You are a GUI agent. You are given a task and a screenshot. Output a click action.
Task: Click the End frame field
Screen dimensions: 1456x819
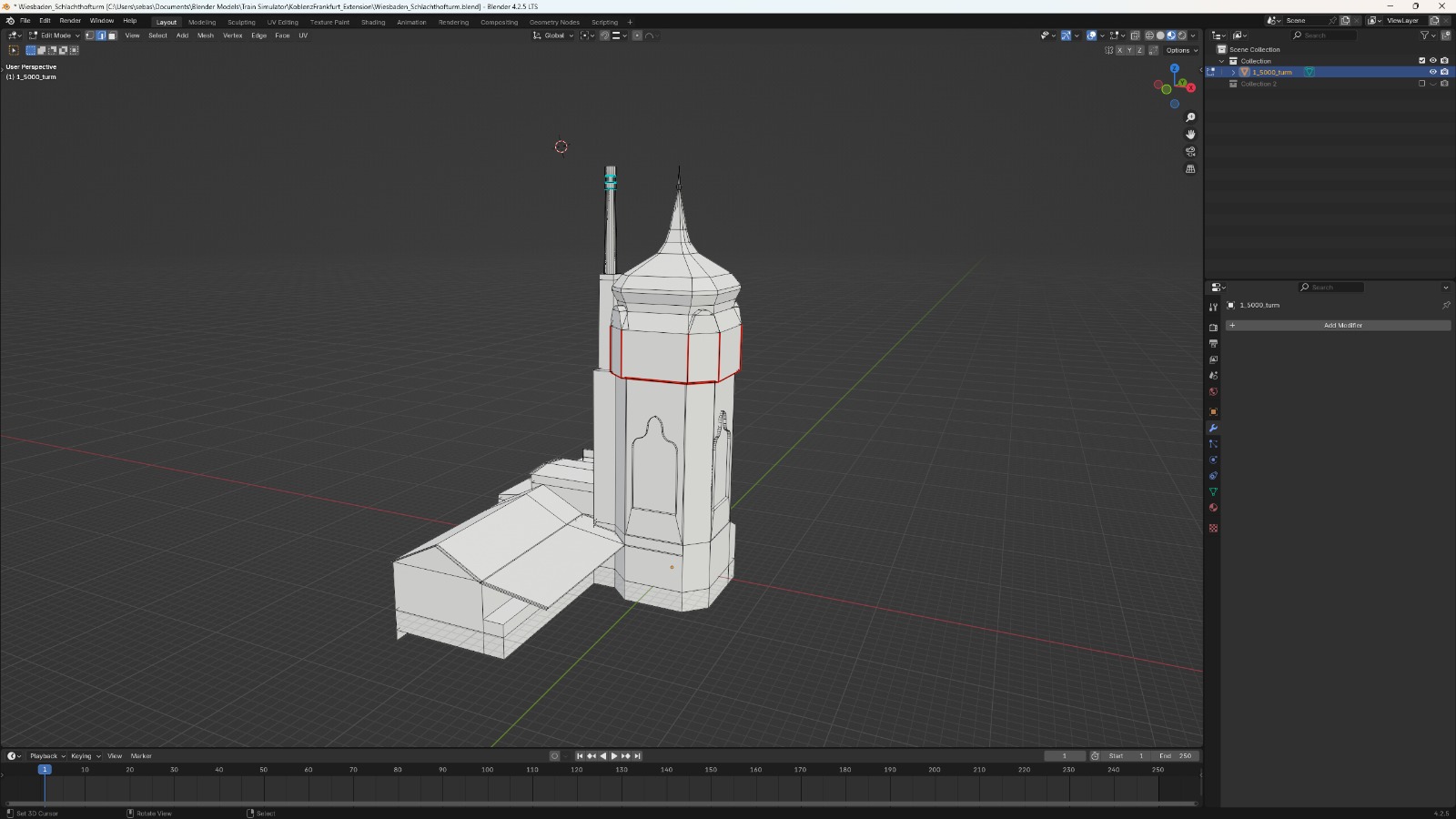tap(1175, 755)
